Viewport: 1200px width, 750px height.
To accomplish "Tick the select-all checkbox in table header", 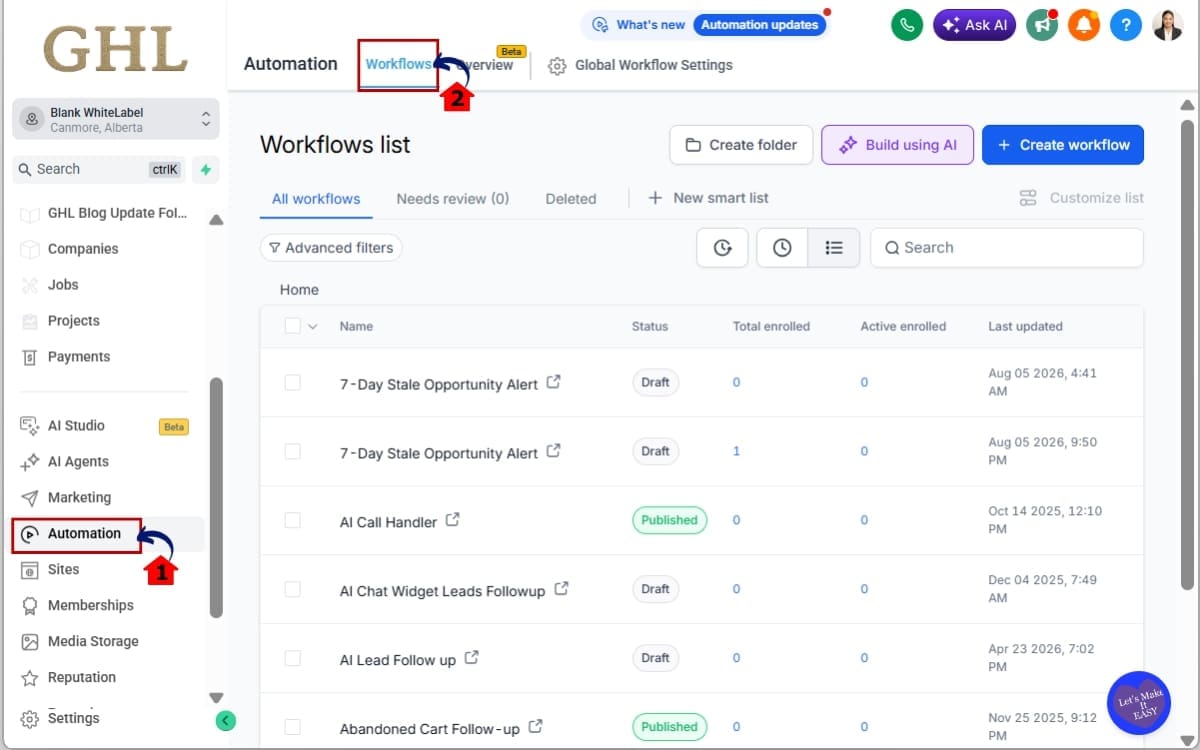I will [292, 326].
